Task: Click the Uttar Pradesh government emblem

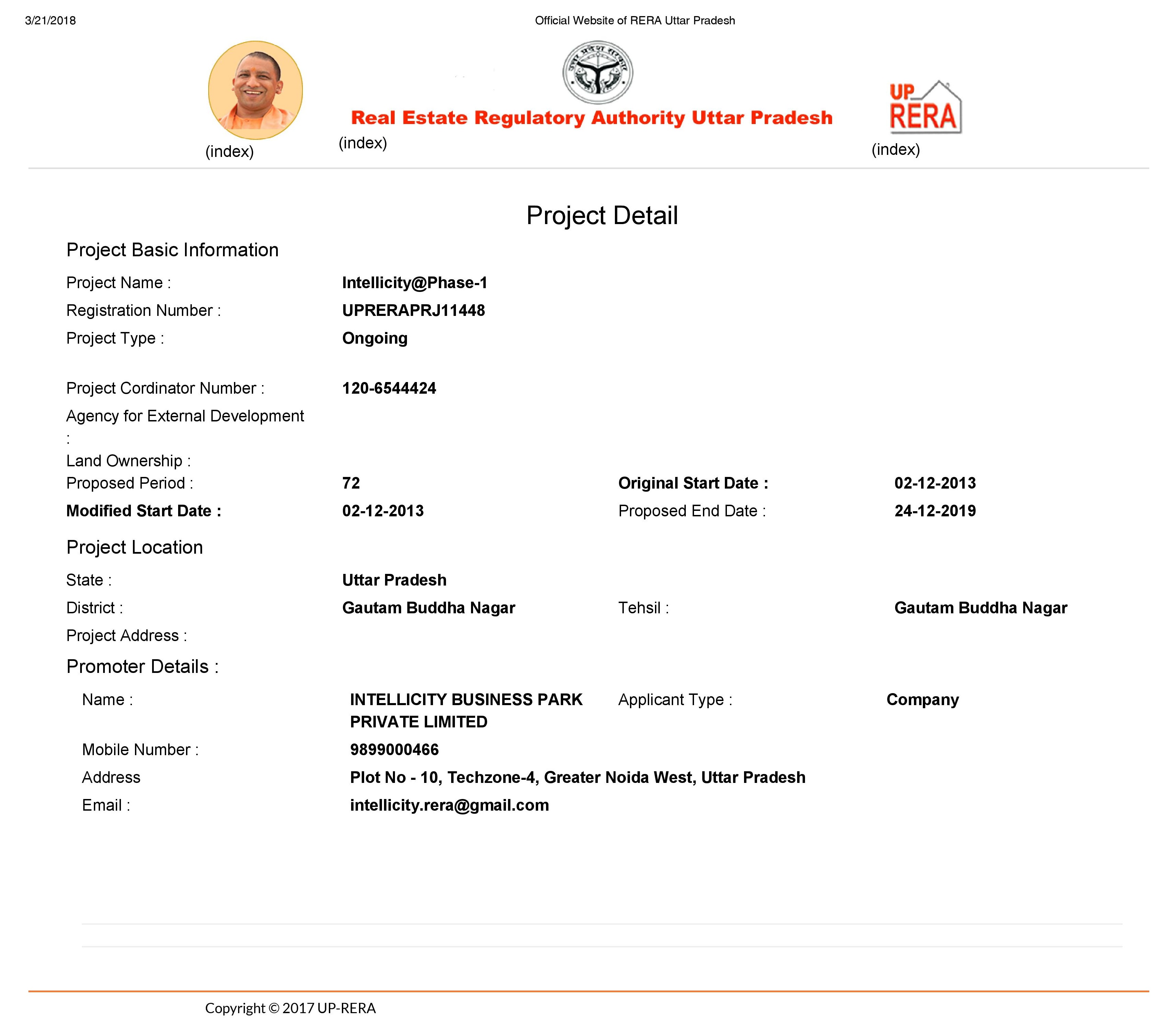Action: point(597,72)
